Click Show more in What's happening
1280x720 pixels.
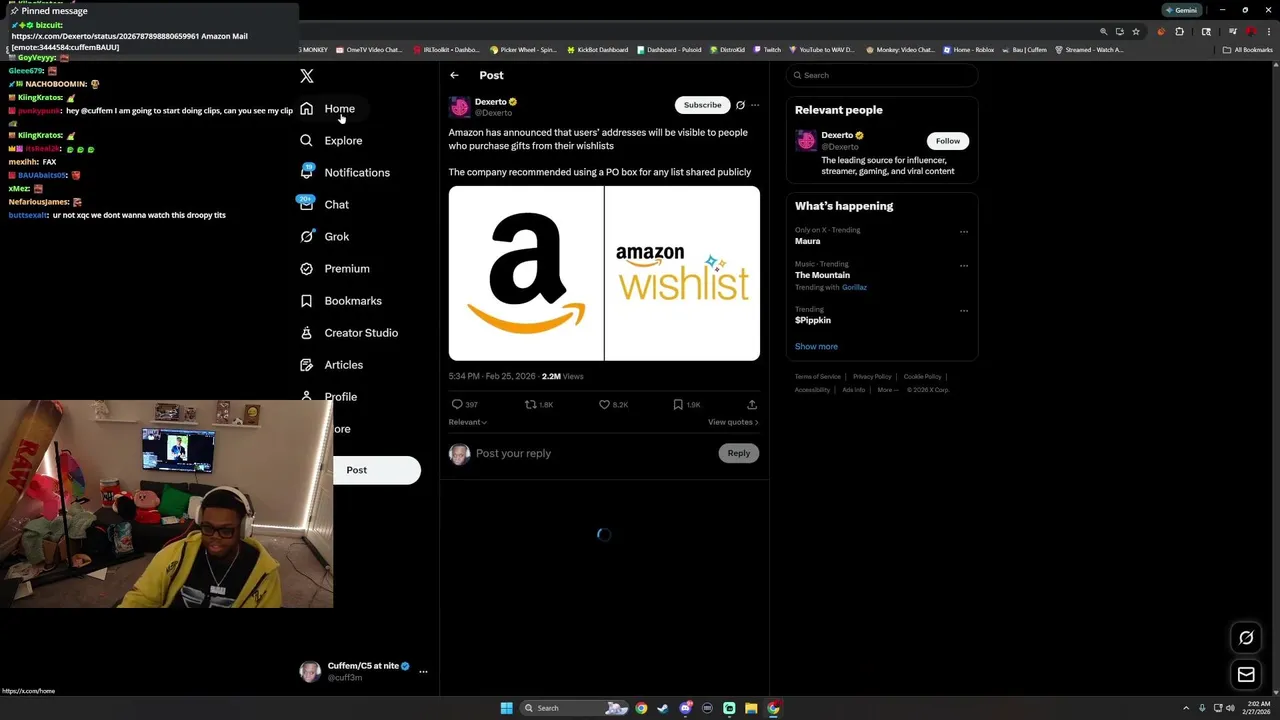(816, 346)
